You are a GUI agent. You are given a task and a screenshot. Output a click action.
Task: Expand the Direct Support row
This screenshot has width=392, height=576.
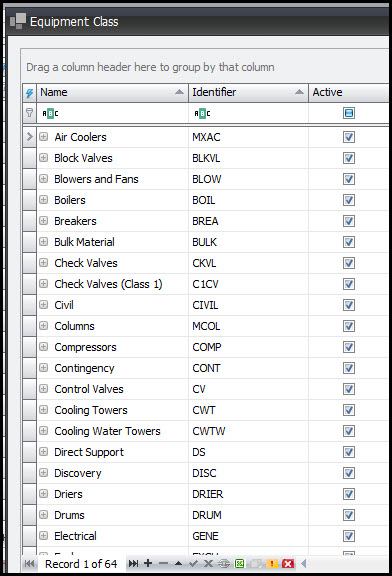tap(43, 451)
